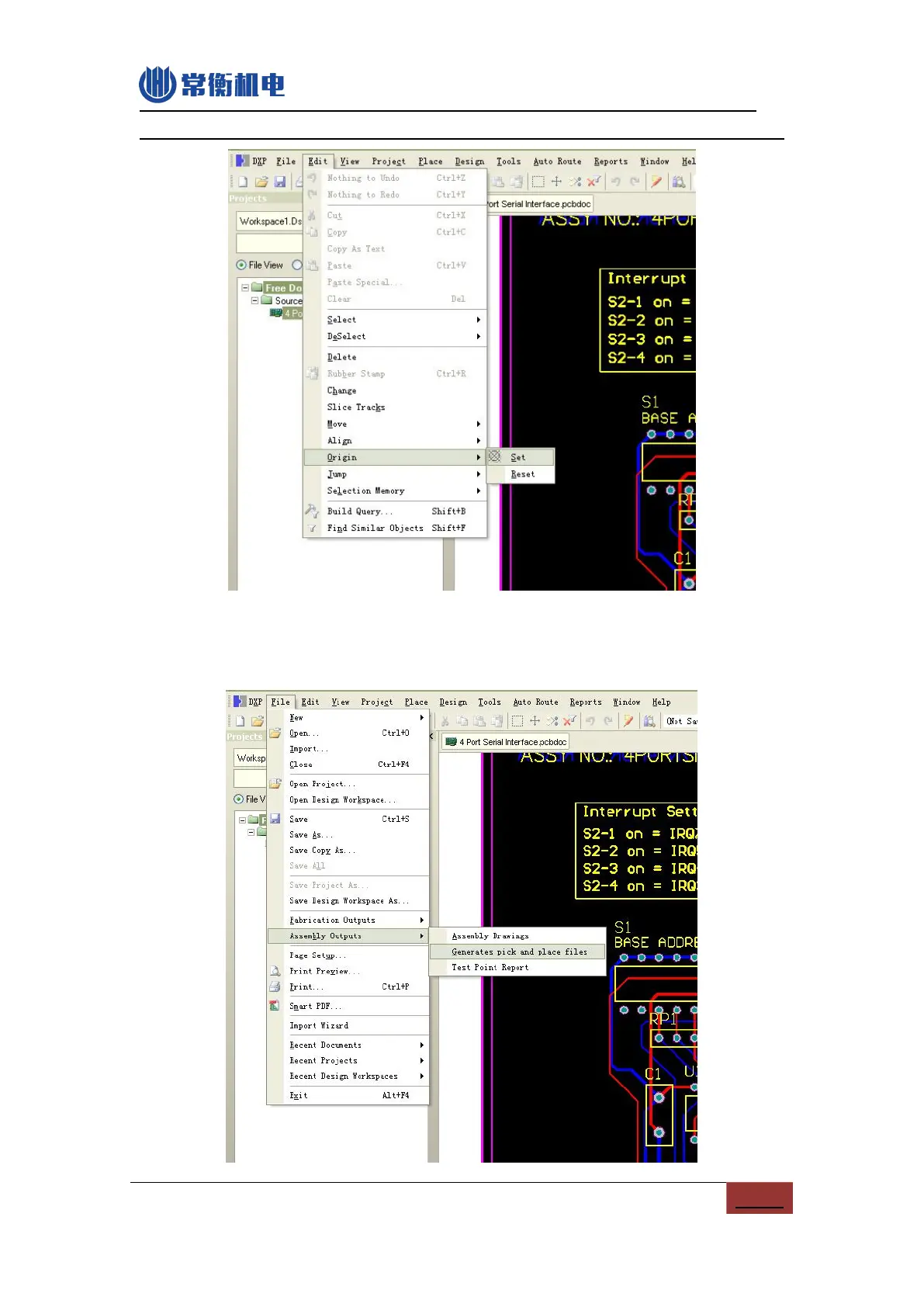Image resolution: width=924 pixels, height=1307 pixels.
Task: Click the New document icon in upper screenshot toolbar
Action: pyautogui.click(x=243, y=182)
